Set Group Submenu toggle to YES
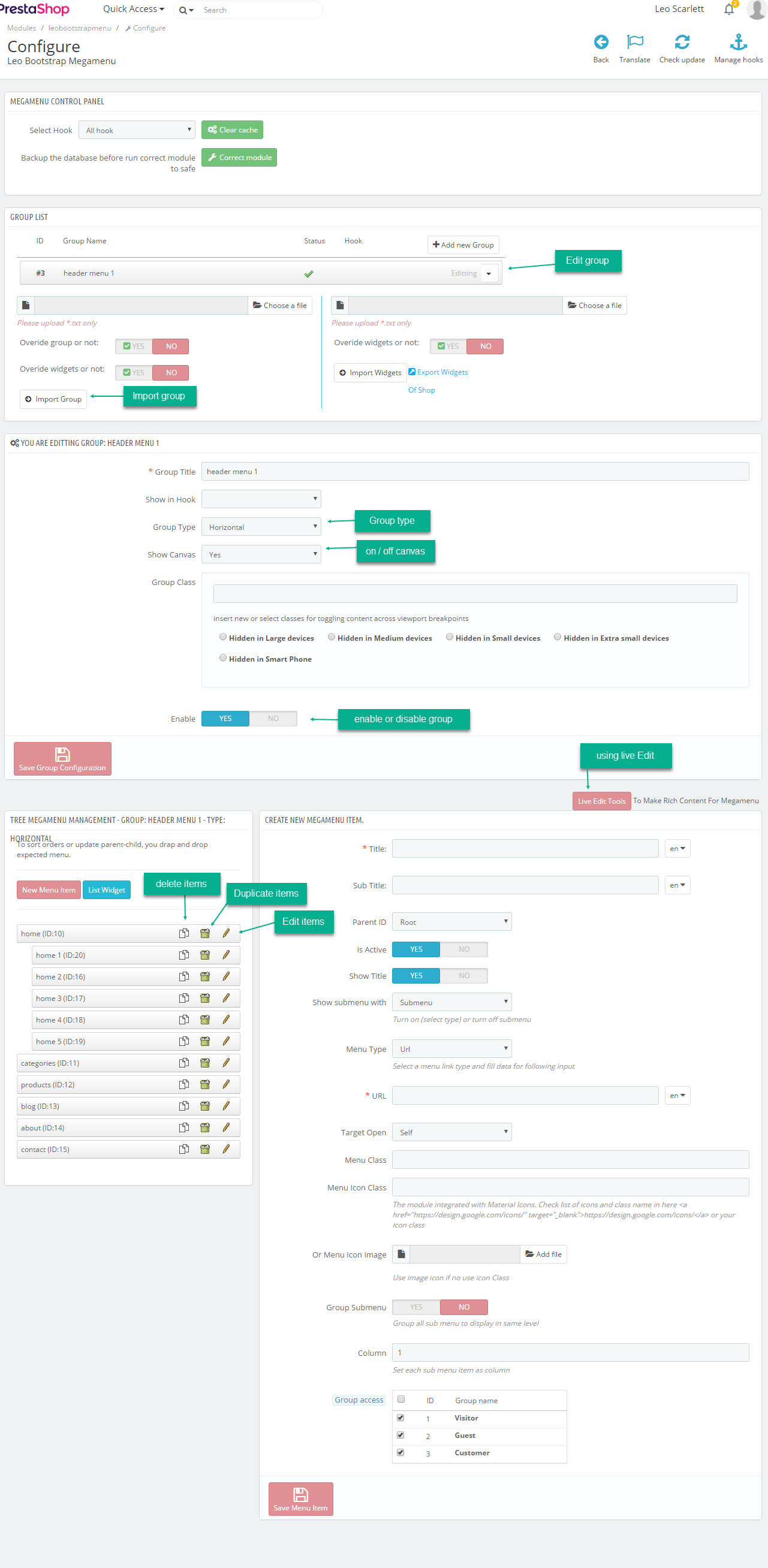This screenshot has width=768, height=1568. pos(416,1307)
